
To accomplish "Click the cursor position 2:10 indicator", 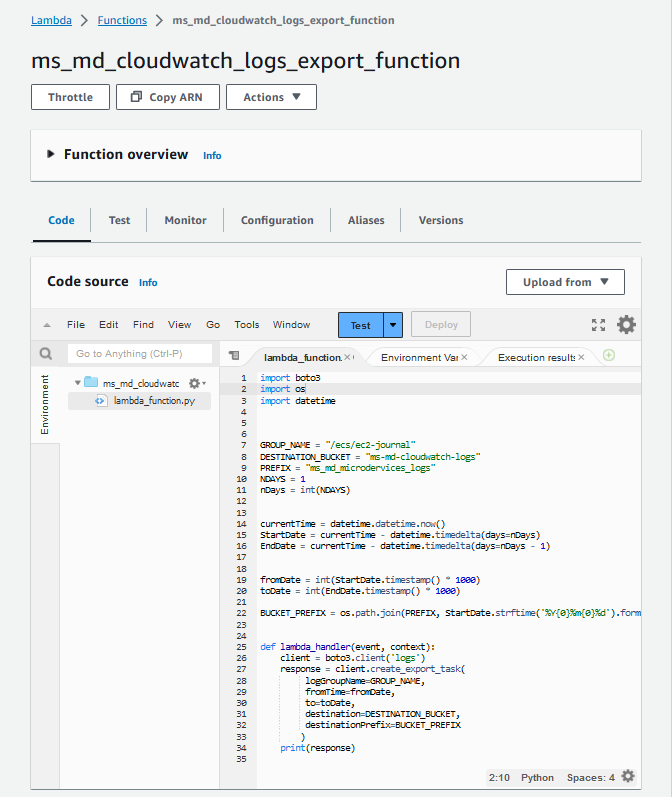I will [499, 778].
